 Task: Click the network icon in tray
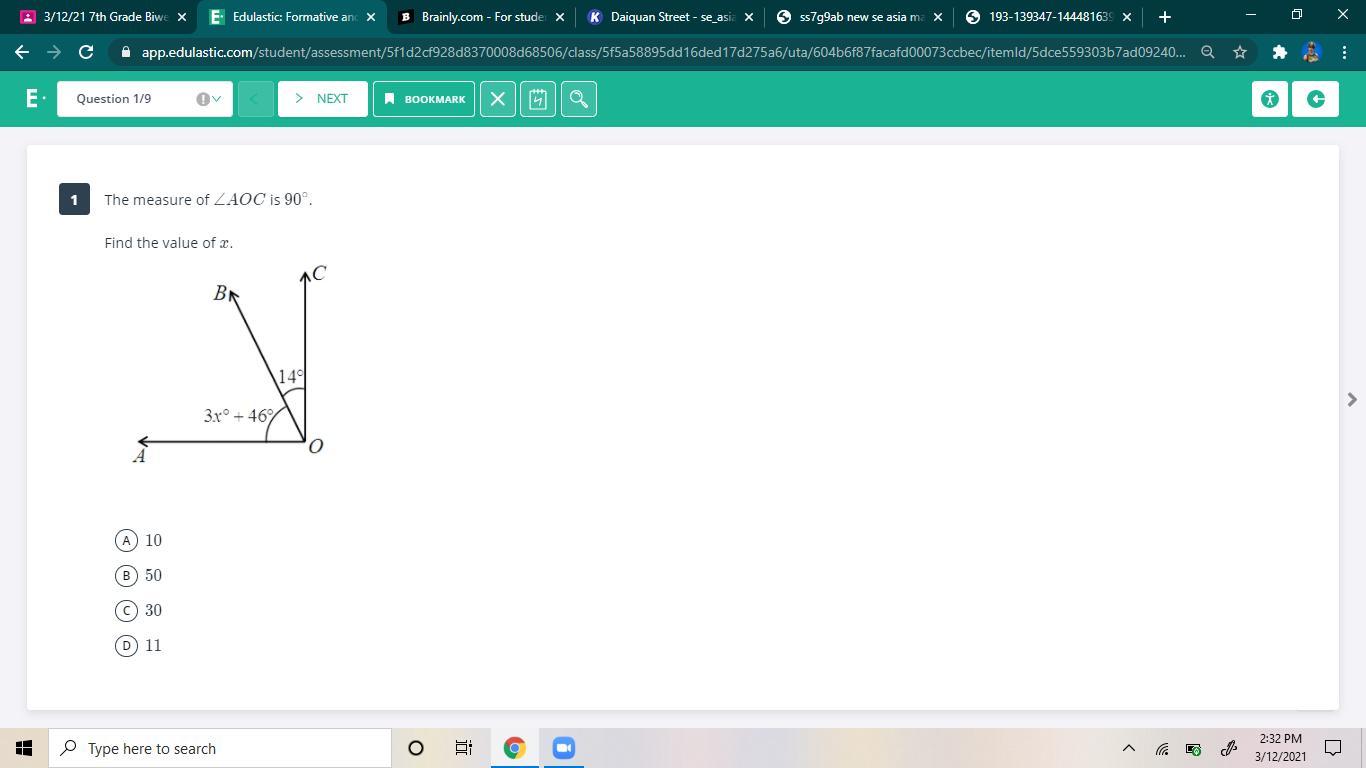tap(1162, 748)
